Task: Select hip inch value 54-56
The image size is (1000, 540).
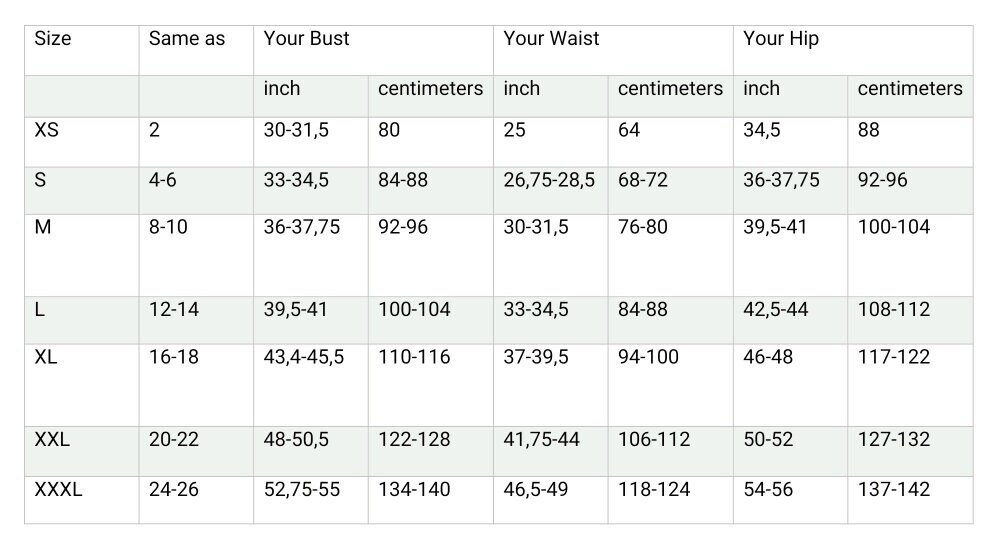Action: (x=768, y=489)
